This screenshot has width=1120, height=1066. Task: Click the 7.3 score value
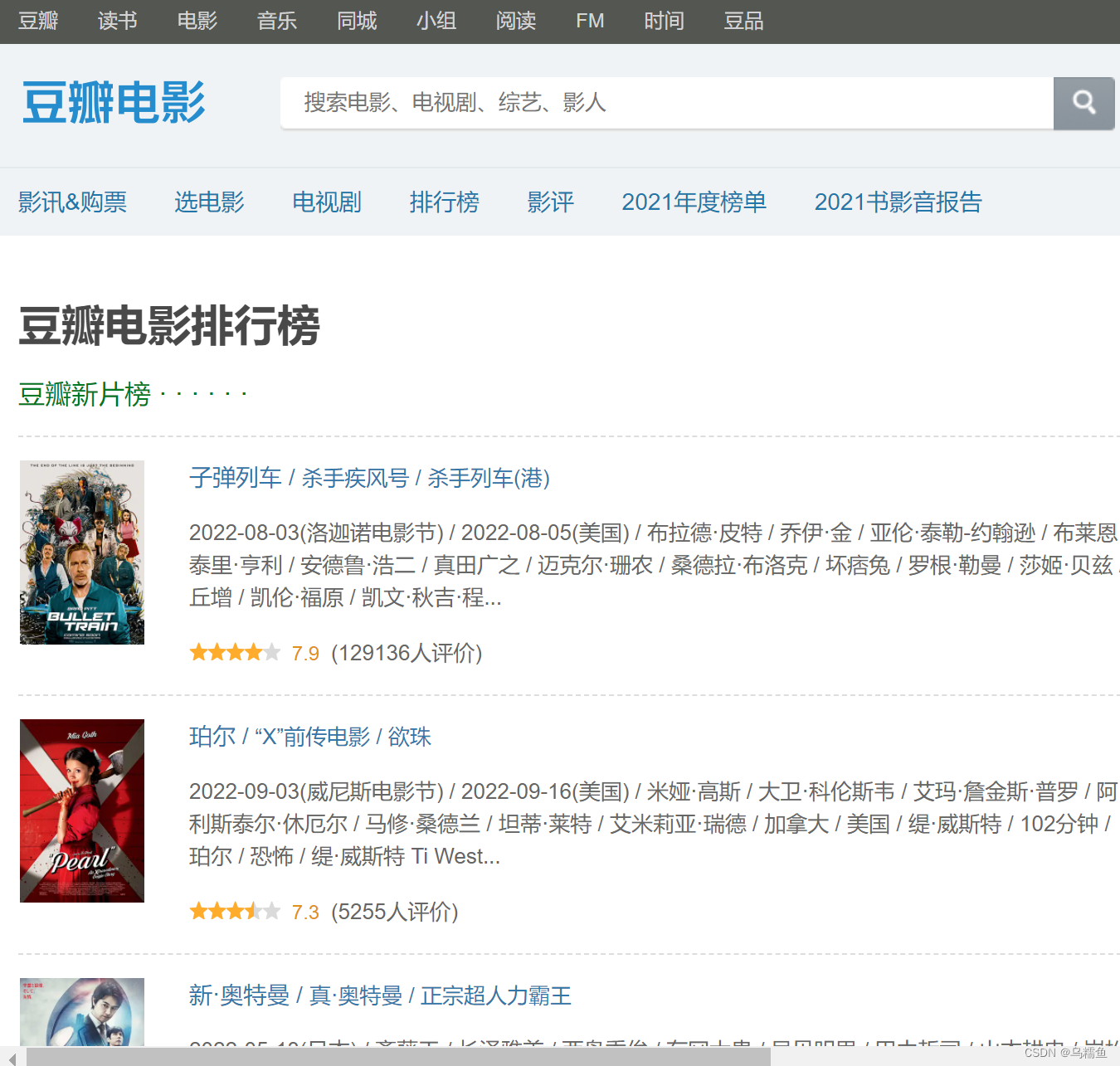[305, 913]
